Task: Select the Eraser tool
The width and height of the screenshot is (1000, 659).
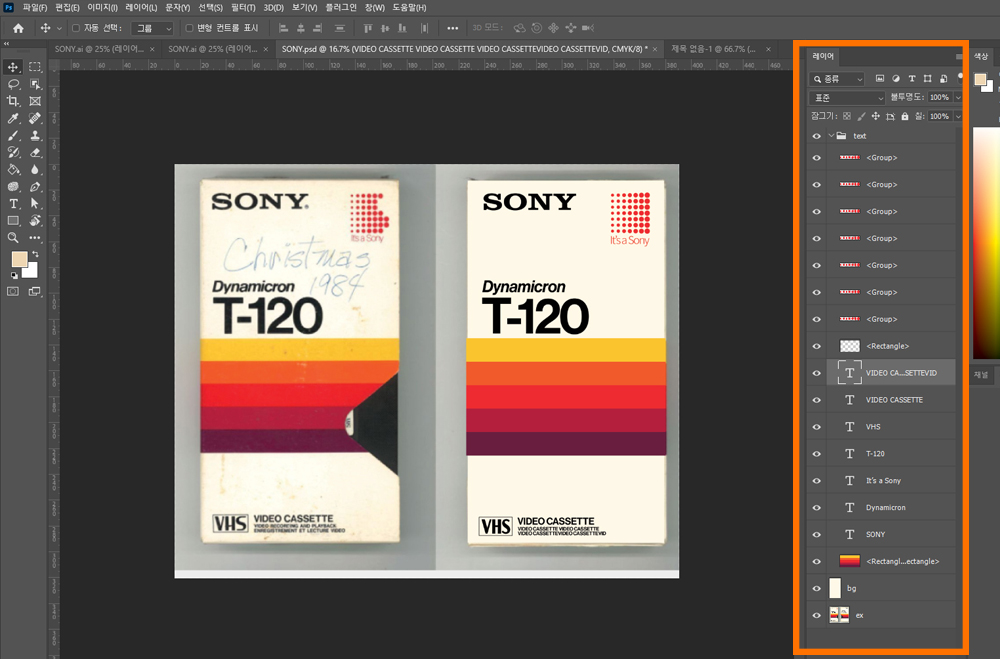Action: (35, 152)
